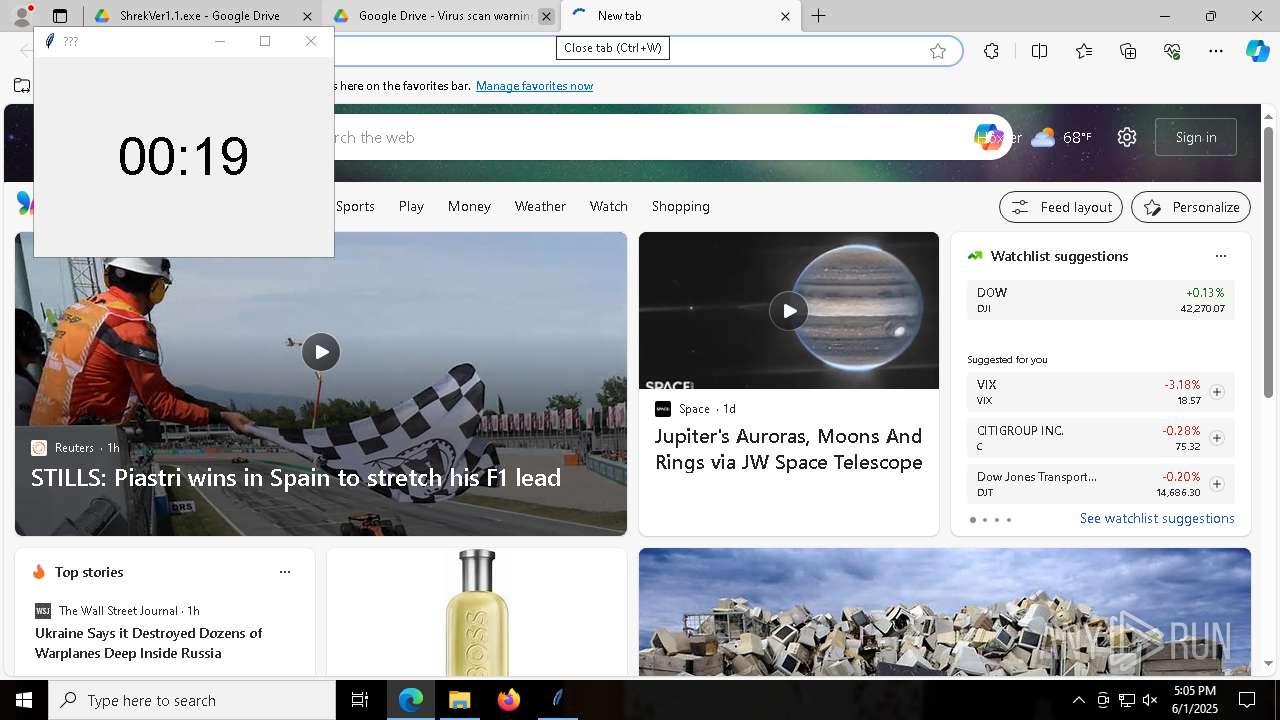This screenshot has height=720, width=1280.
Task: Close the New tab tab
Action: (x=785, y=16)
